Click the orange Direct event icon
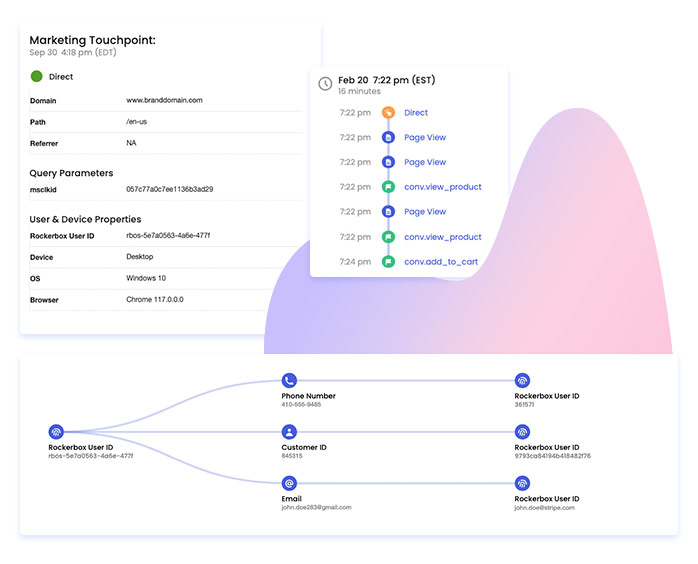This screenshot has width=698, height=564. click(x=389, y=113)
